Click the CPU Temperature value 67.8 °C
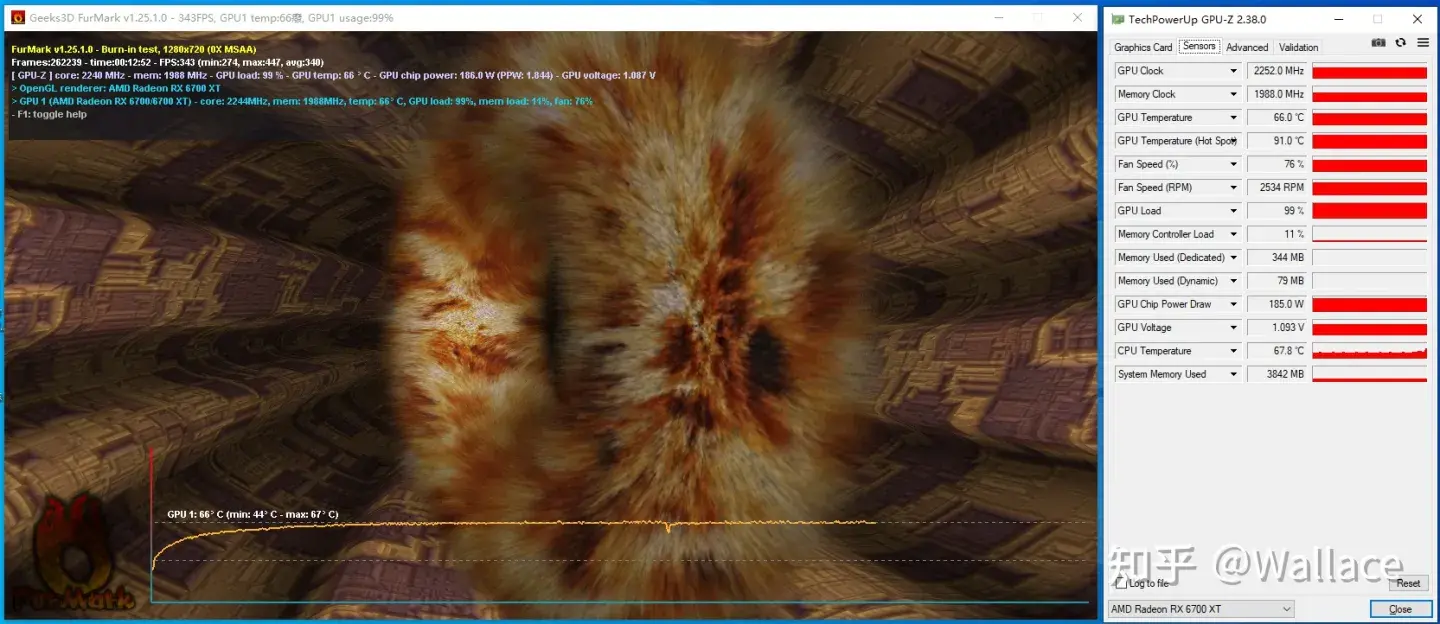1440x624 pixels. (x=1277, y=351)
